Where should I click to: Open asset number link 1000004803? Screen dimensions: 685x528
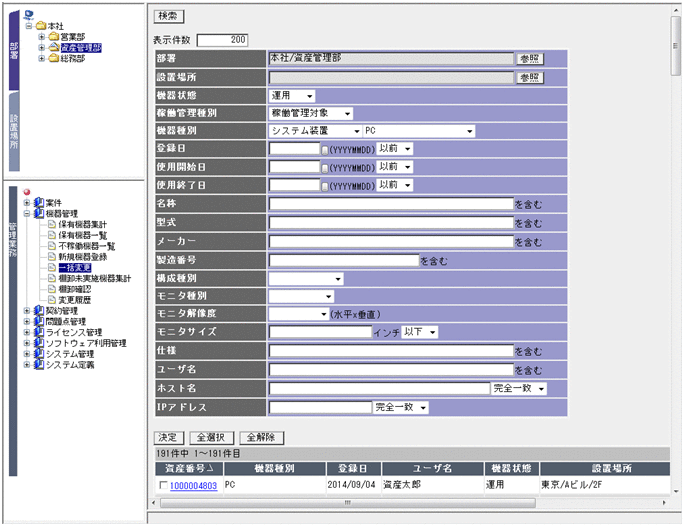pos(193,486)
